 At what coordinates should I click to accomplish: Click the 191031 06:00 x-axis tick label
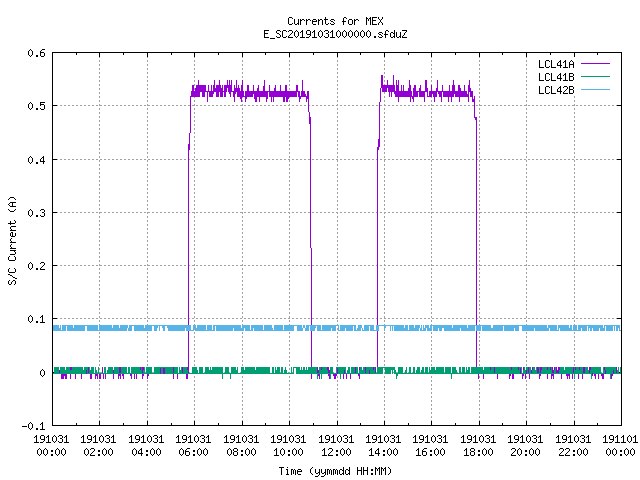point(193,446)
